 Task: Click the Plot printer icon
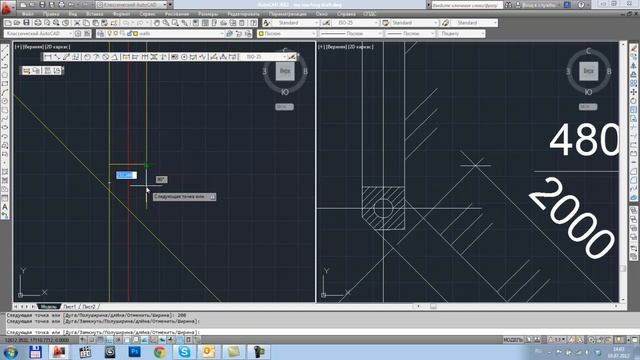tap(38, 23)
